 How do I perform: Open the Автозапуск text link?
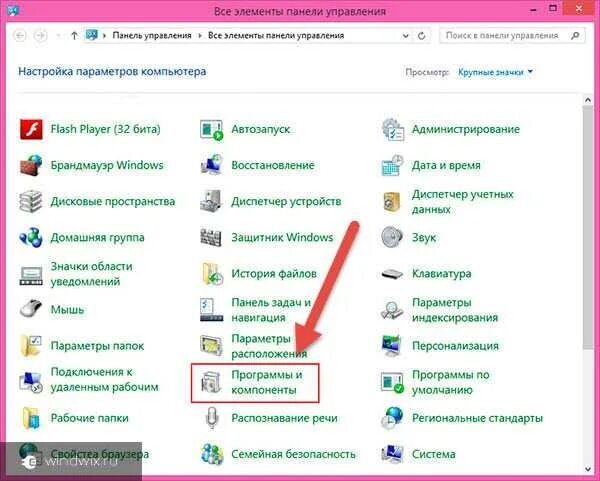[x=261, y=129]
